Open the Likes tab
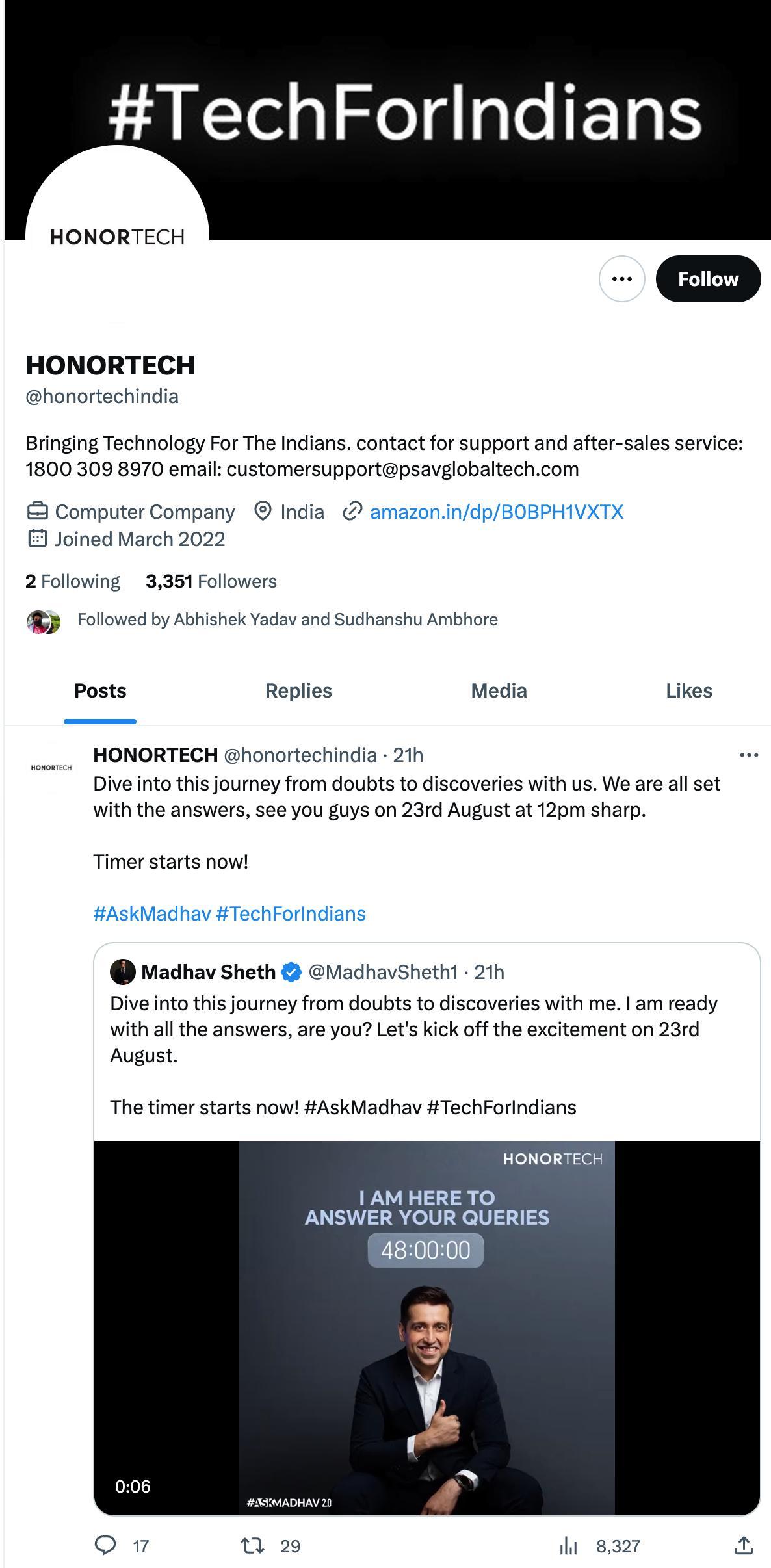771x1568 pixels. point(688,690)
